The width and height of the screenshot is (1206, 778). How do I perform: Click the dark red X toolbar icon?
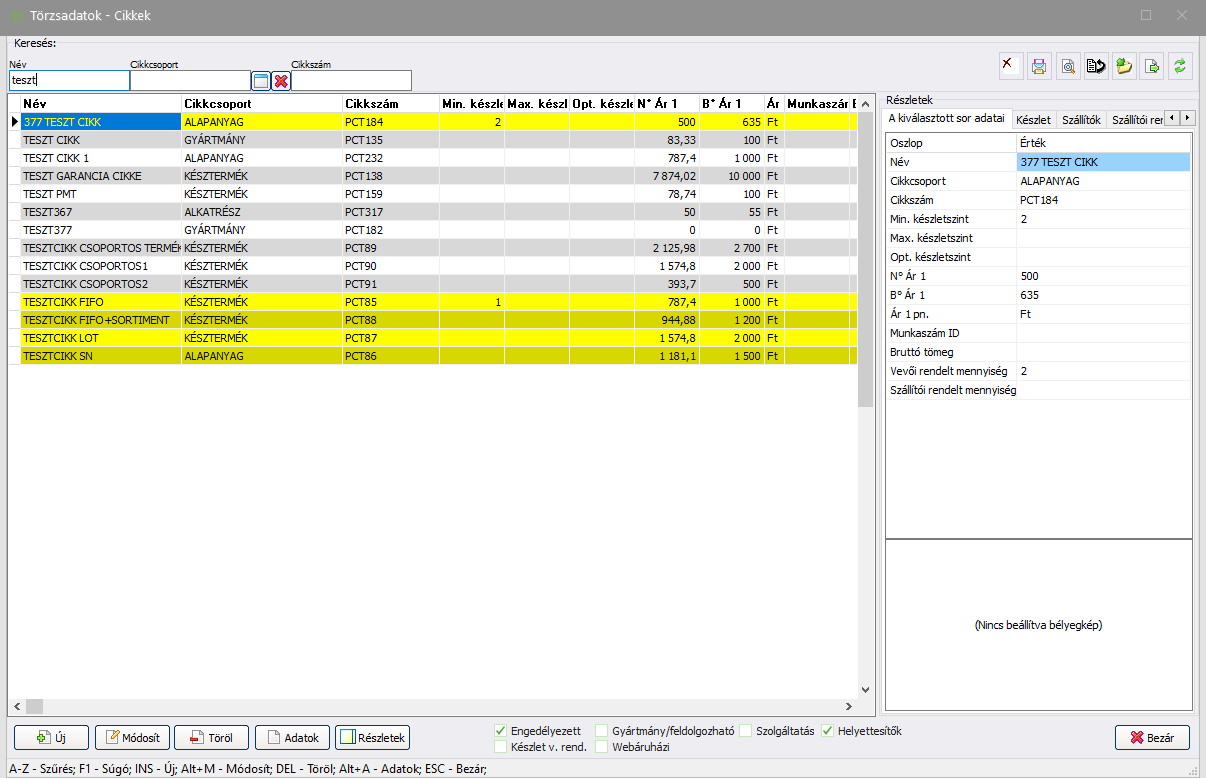(x=1011, y=67)
